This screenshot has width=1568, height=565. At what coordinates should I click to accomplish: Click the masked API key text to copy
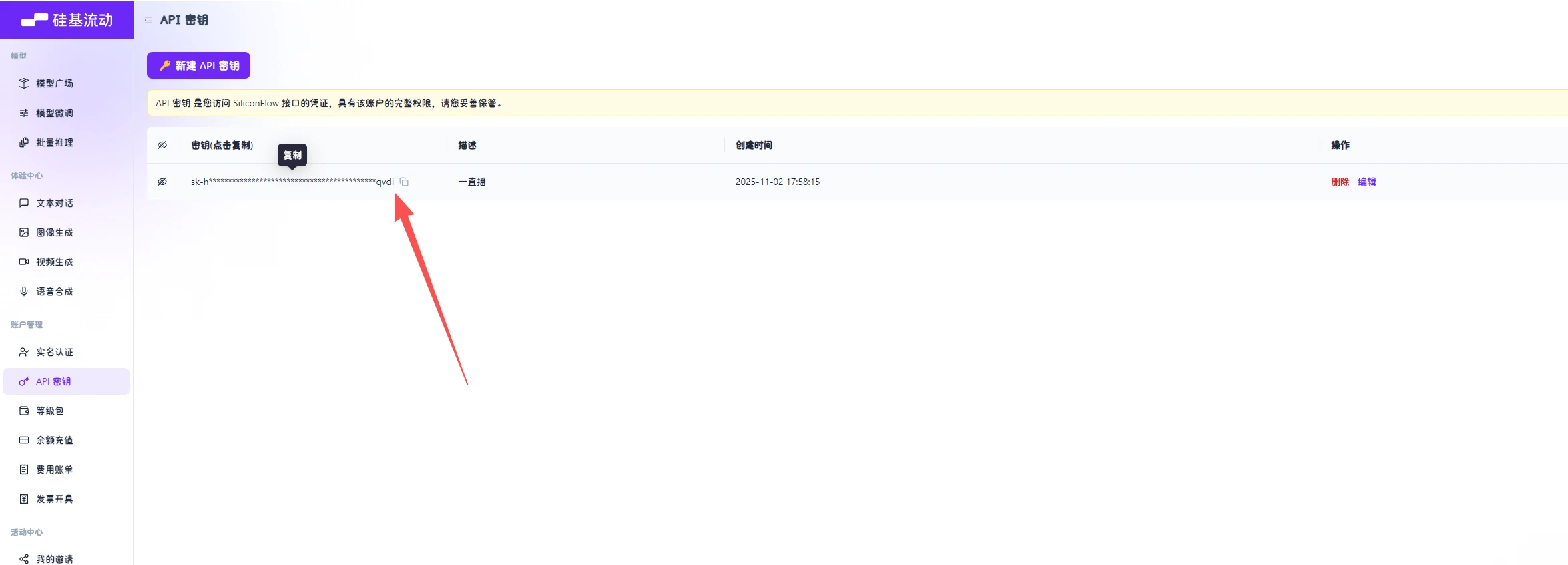click(292, 182)
